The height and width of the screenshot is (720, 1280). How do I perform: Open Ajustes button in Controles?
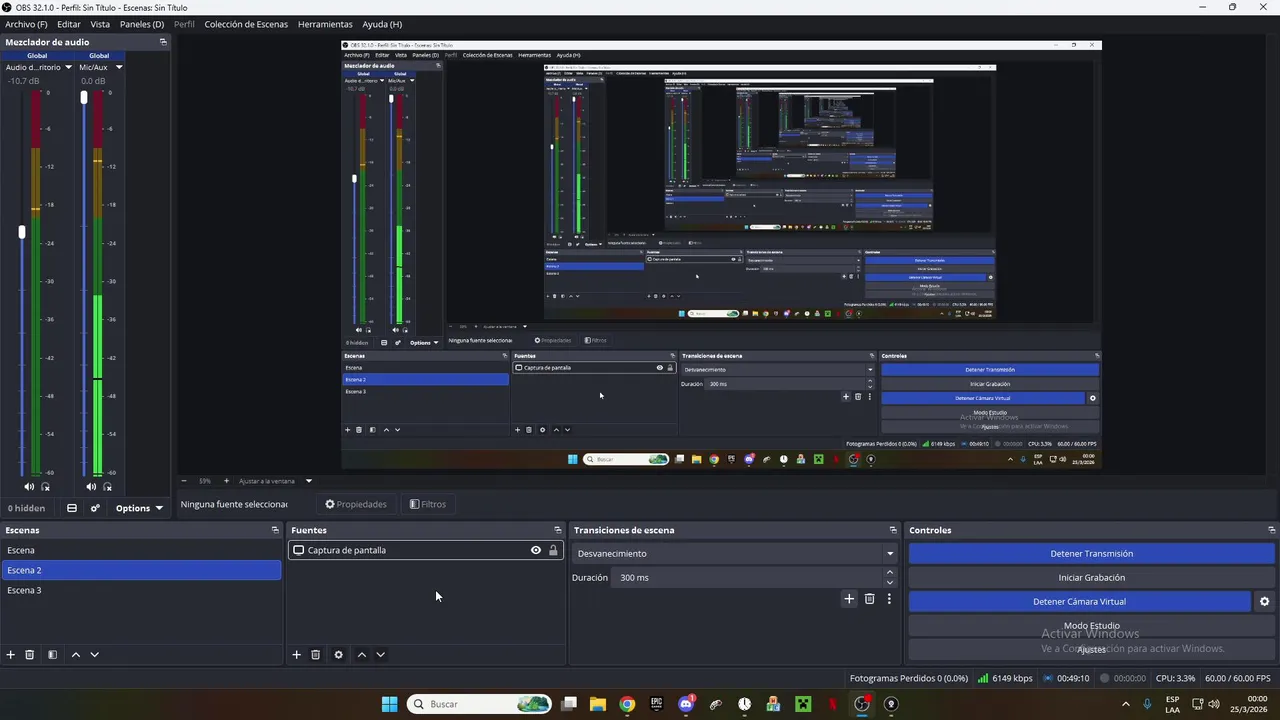pos(1092,649)
